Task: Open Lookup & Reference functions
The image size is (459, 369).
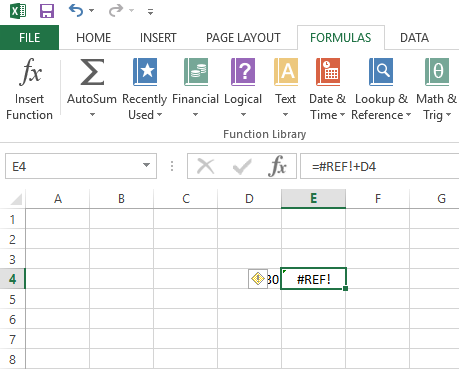Action: pos(381,88)
